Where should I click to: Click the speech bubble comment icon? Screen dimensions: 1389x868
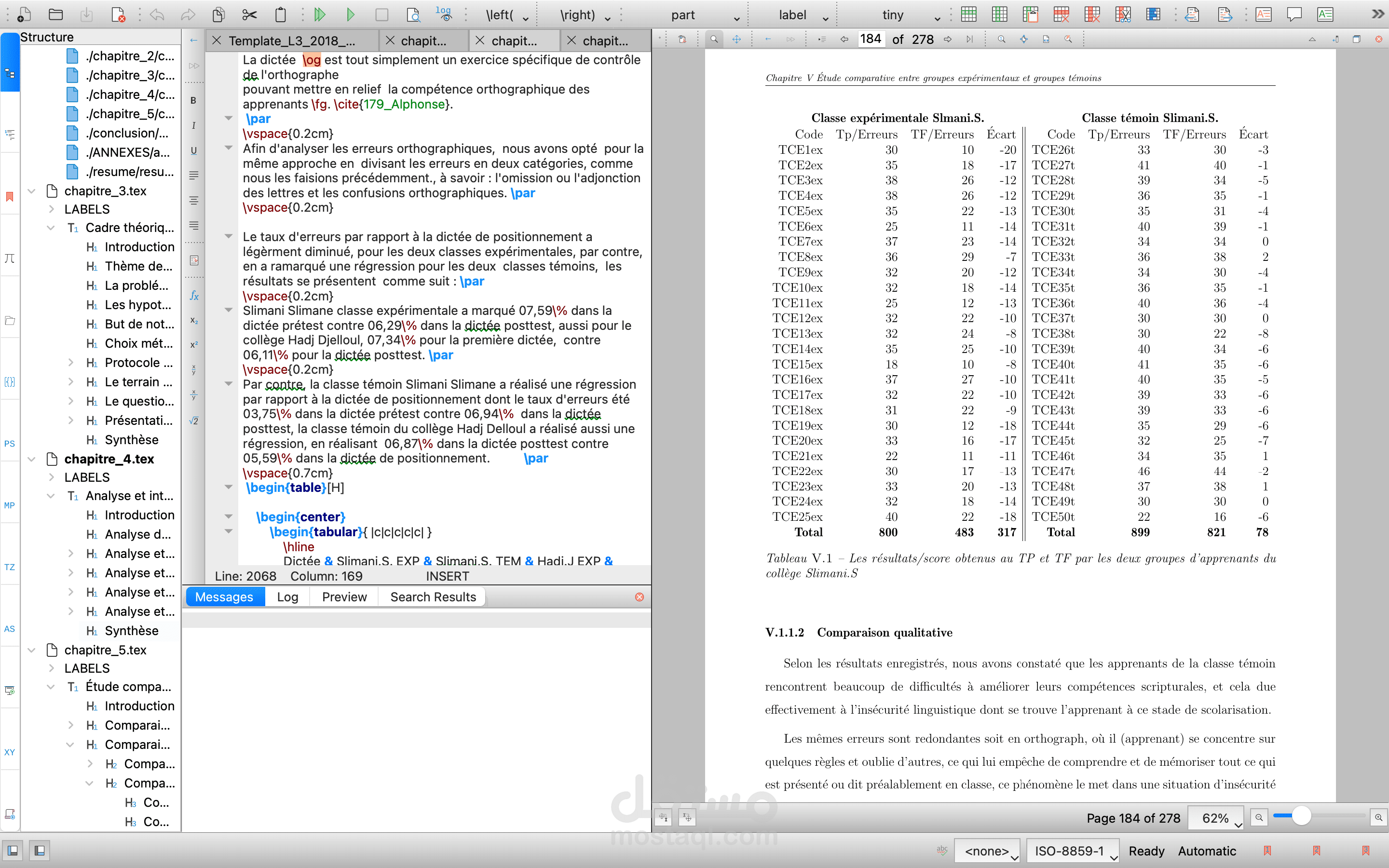[1294, 14]
